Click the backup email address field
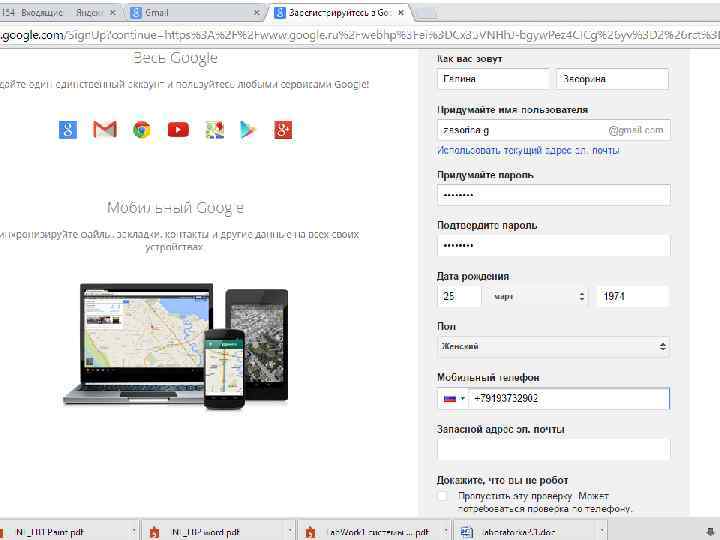The height and width of the screenshot is (540, 720). 553,450
